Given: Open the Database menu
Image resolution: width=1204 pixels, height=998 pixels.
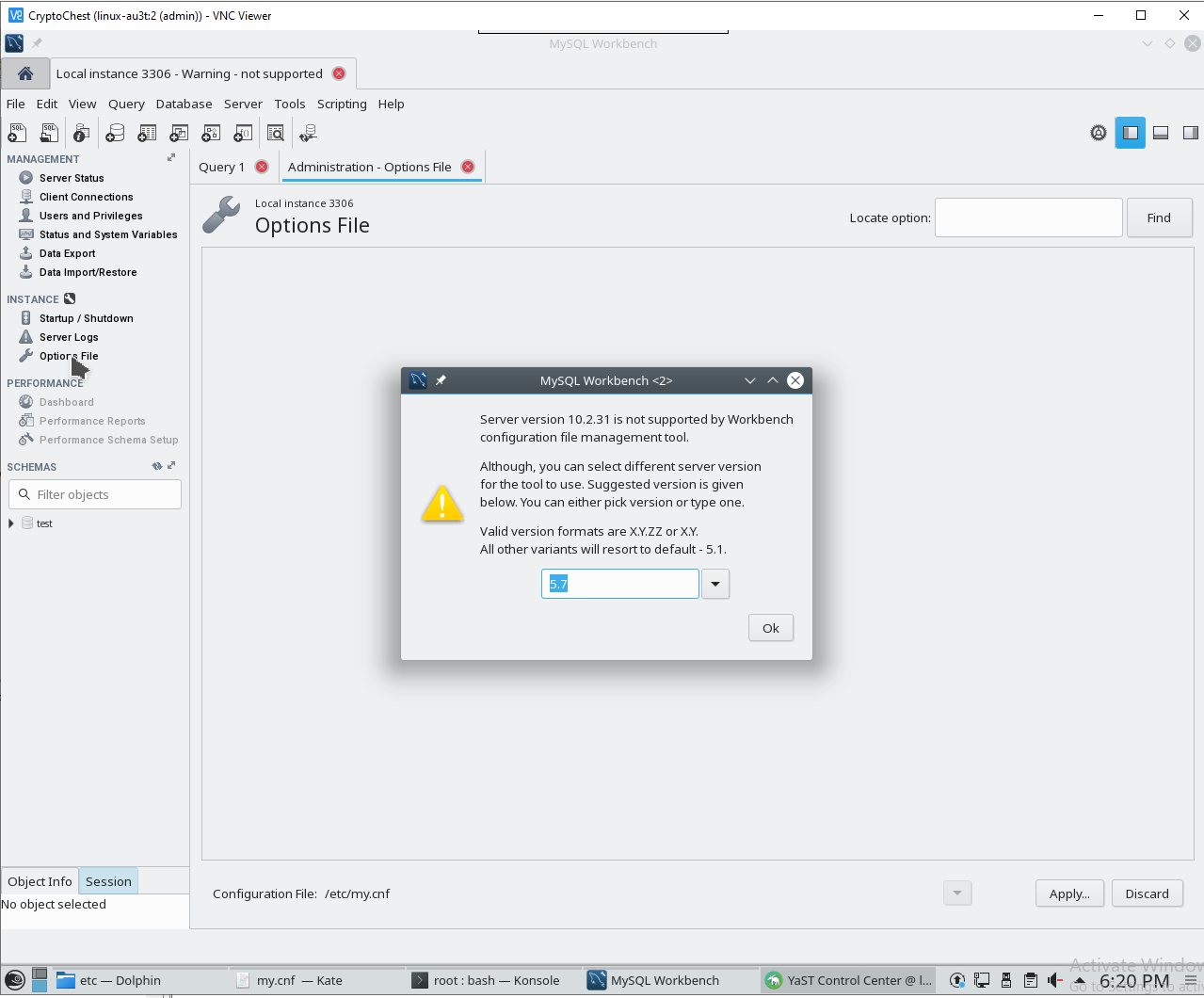Looking at the screenshot, I should tap(184, 104).
